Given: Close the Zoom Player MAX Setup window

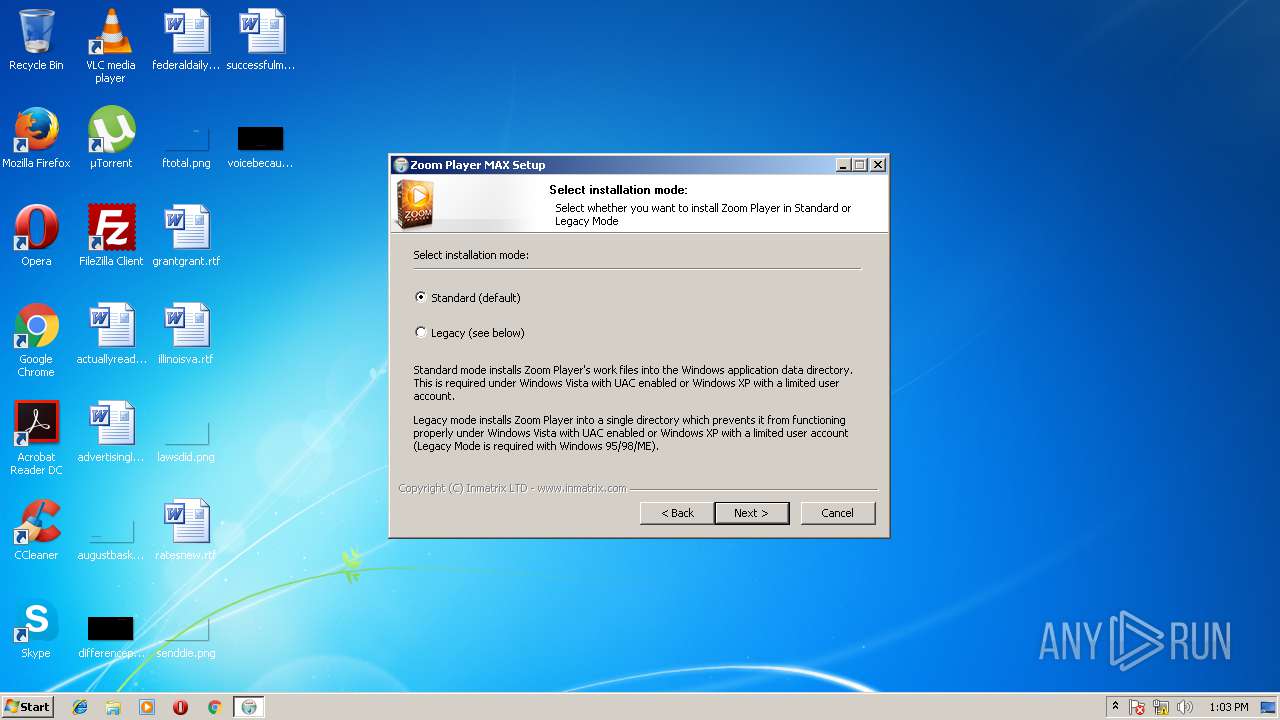Looking at the screenshot, I should [x=878, y=165].
